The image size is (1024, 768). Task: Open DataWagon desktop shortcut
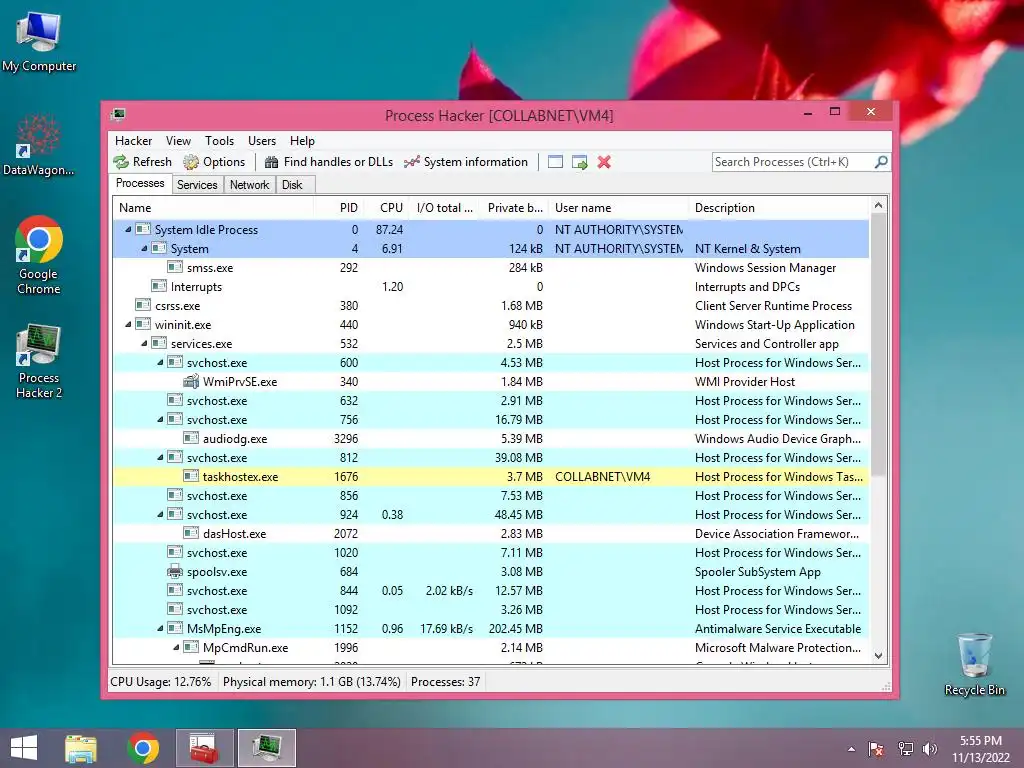(39, 145)
